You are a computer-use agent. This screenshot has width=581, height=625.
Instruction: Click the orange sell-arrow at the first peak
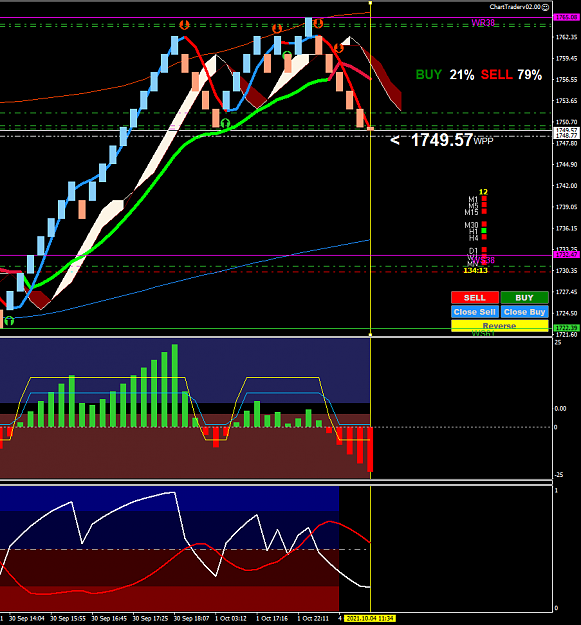(184, 25)
